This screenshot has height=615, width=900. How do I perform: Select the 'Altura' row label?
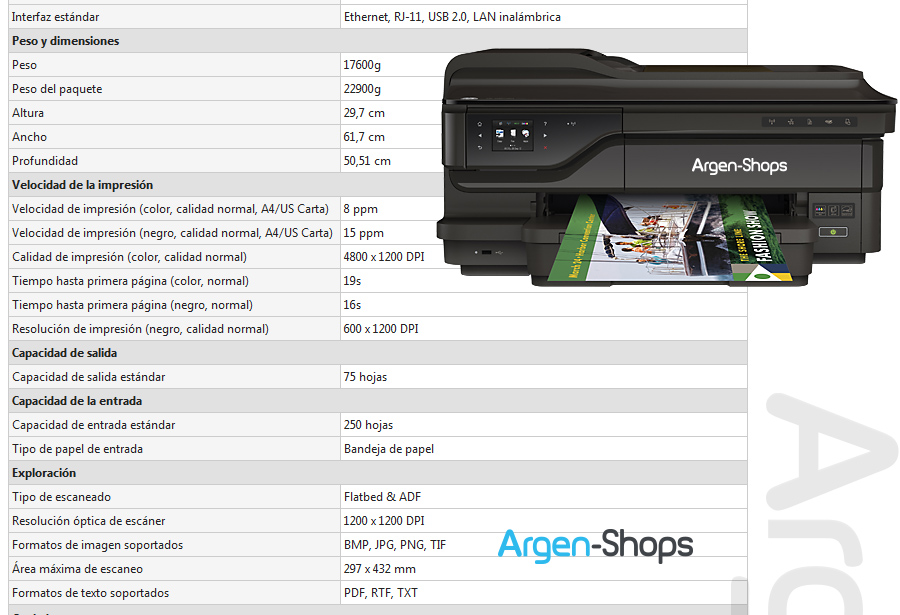28,113
